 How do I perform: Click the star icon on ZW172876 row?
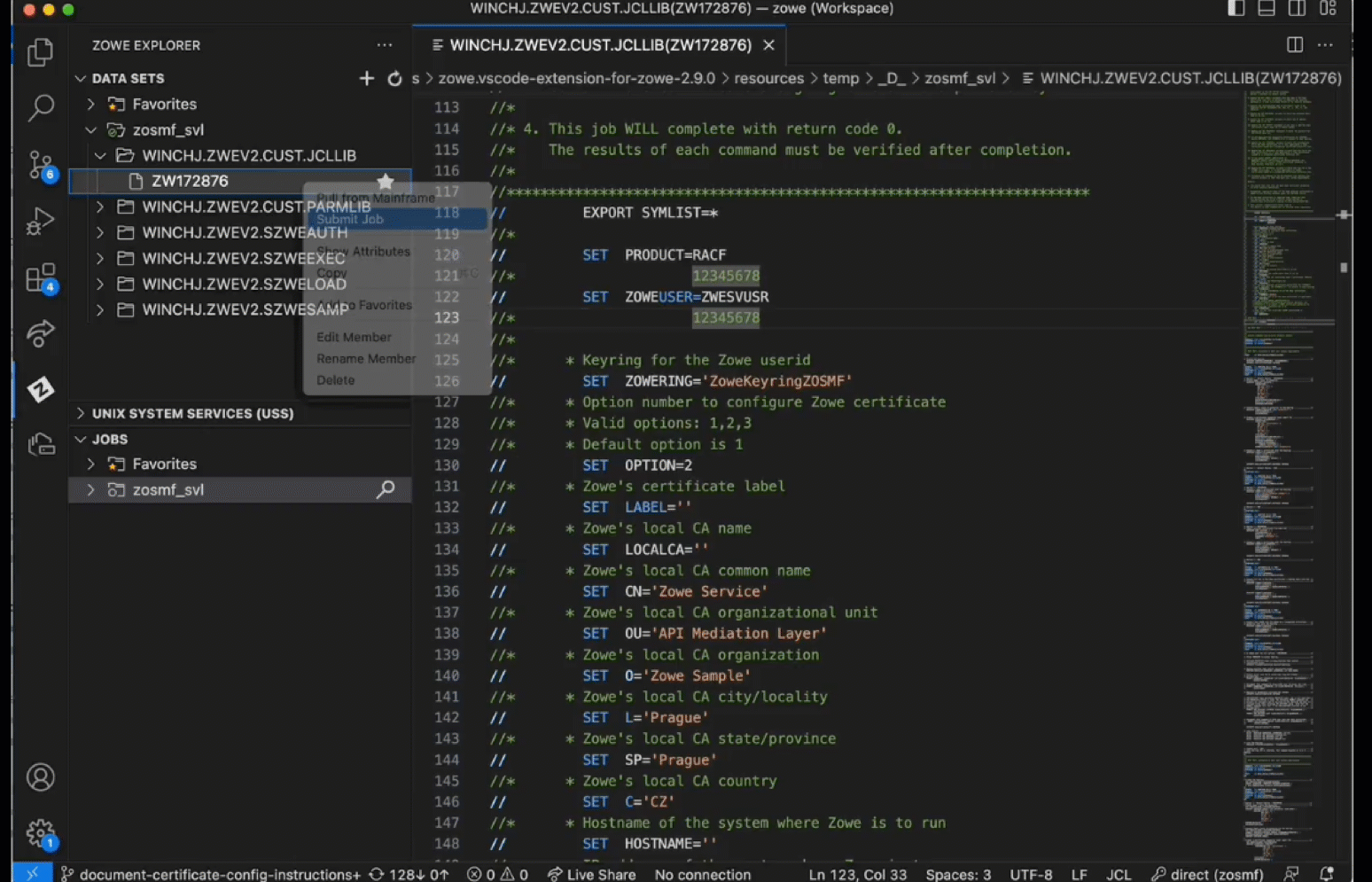click(x=385, y=181)
